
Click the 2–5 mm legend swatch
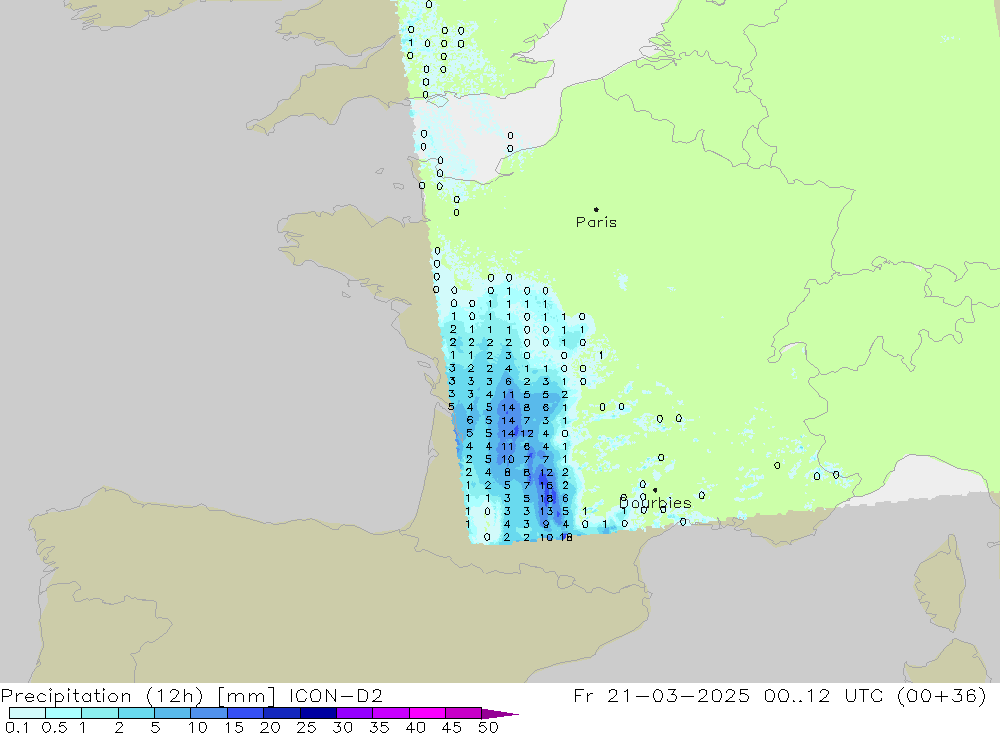pos(136,713)
